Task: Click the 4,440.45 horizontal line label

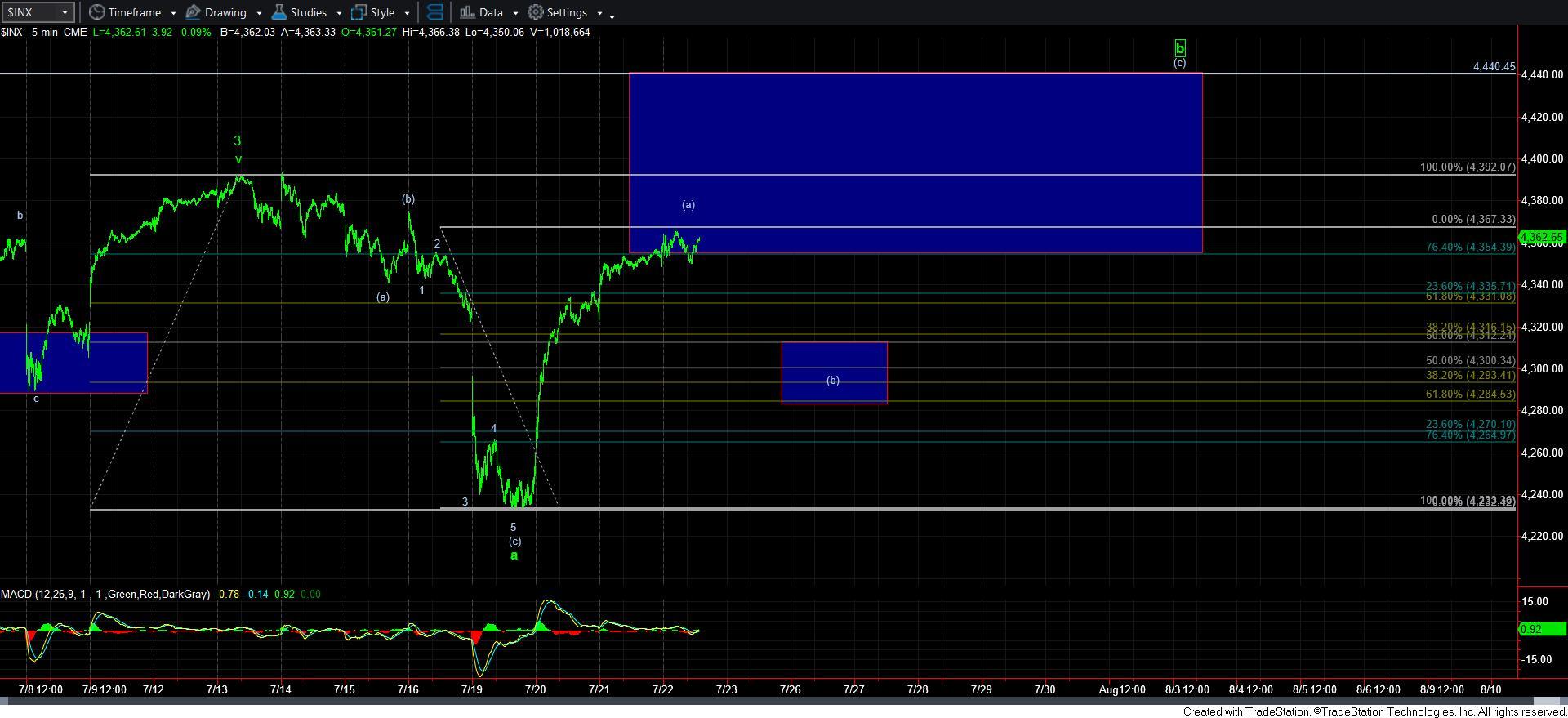Action: coord(1494,67)
